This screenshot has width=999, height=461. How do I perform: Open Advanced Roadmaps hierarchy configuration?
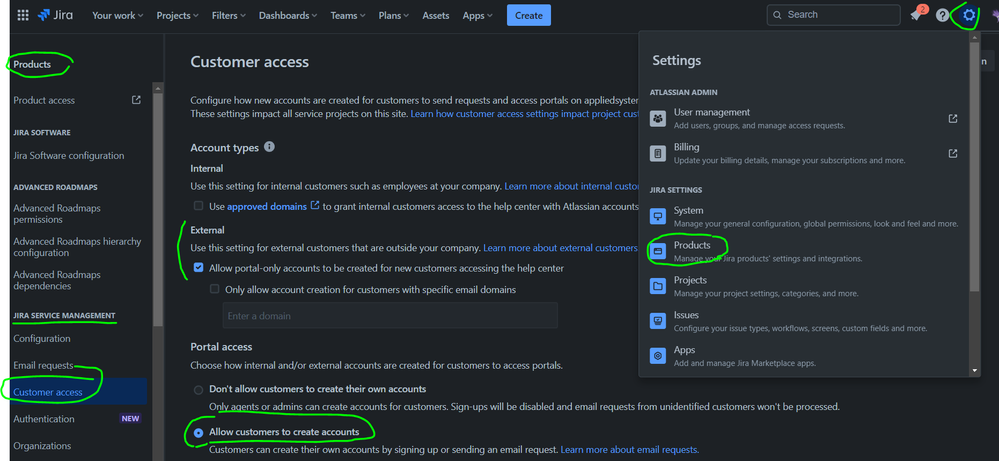click(x=77, y=247)
